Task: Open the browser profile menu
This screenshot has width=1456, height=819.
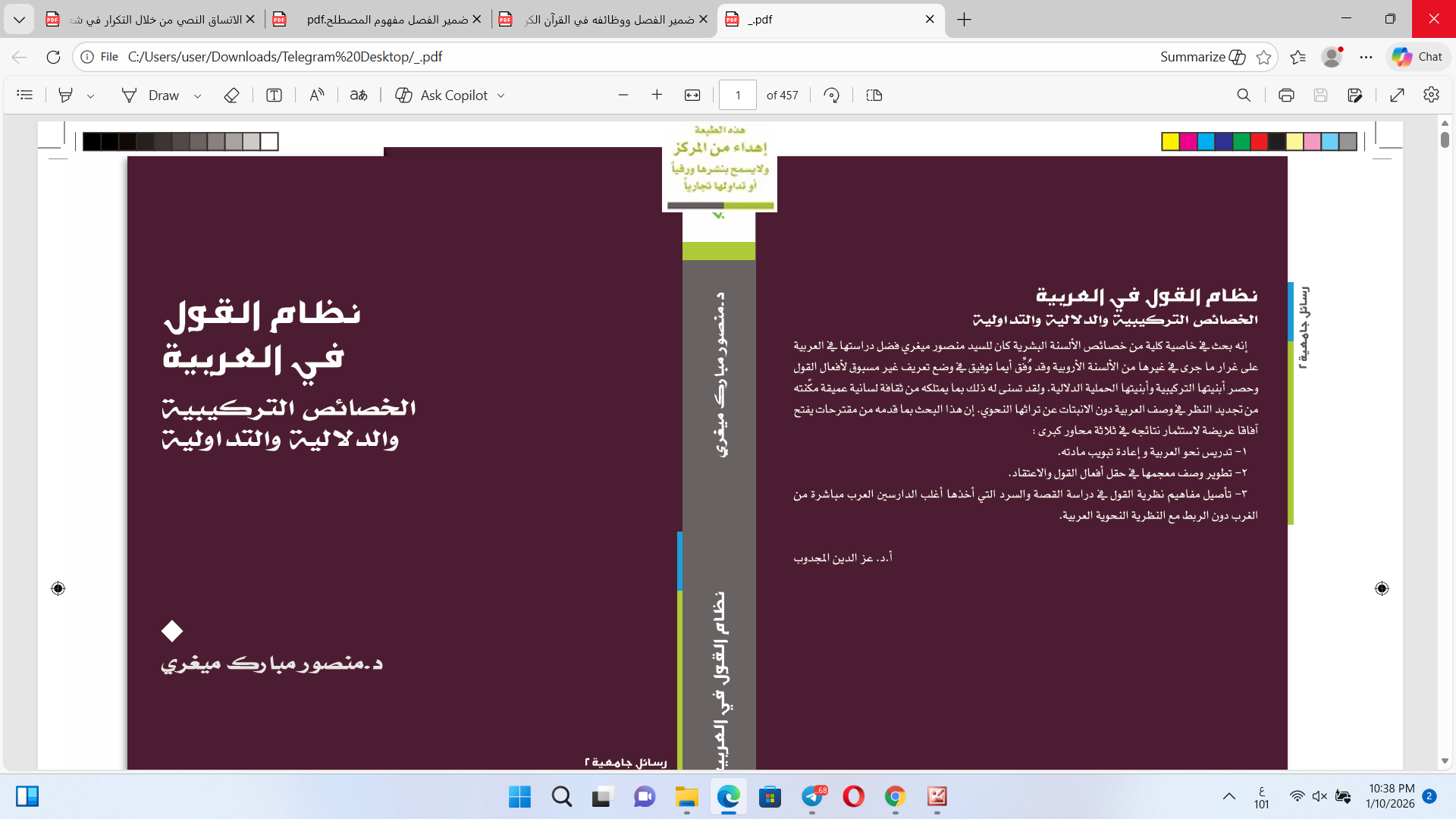Action: coord(1332,57)
